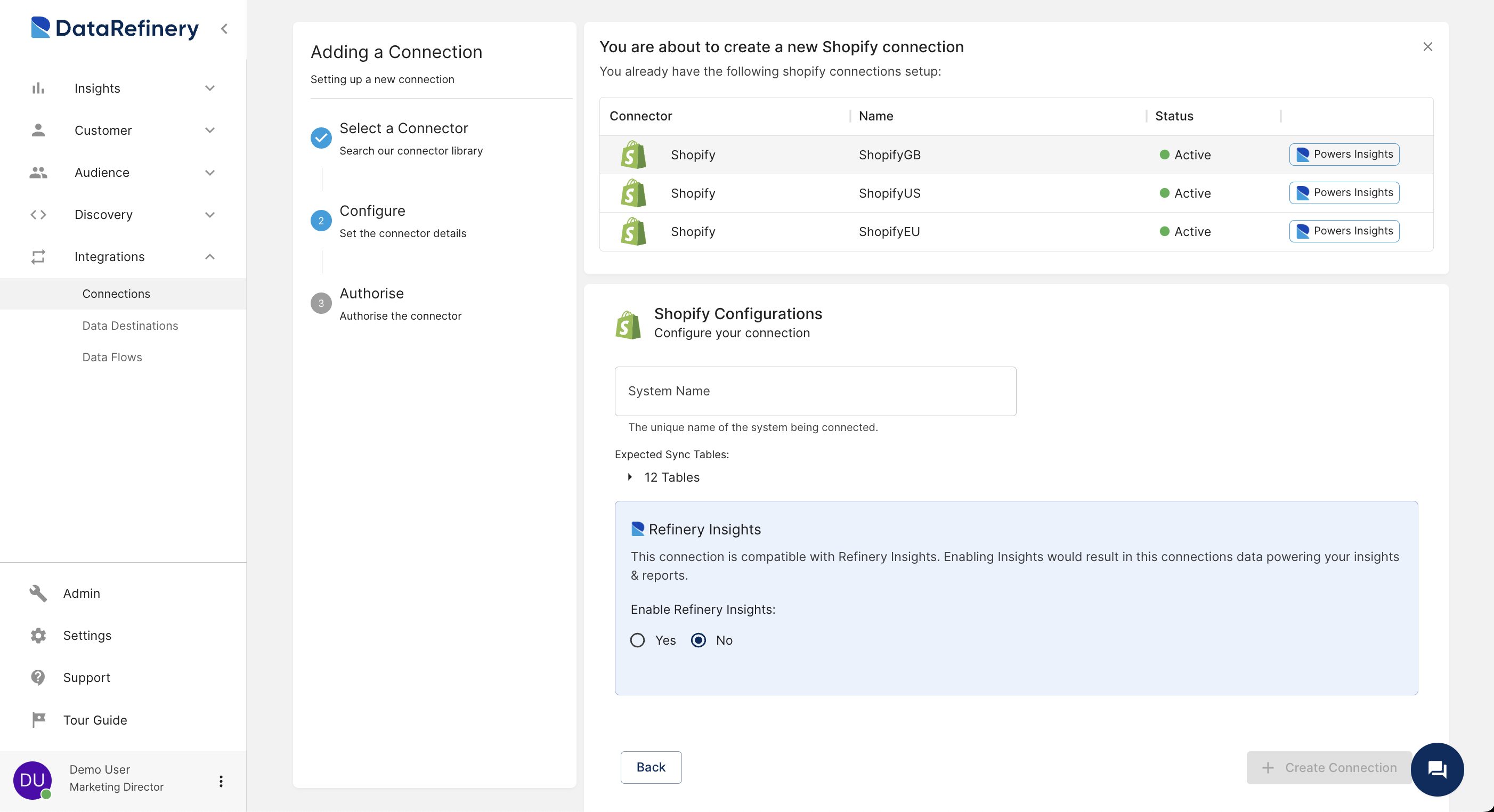Click Powers Insights badge for ShopifyEU
The height and width of the screenshot is (812, 1494).
1344,231
